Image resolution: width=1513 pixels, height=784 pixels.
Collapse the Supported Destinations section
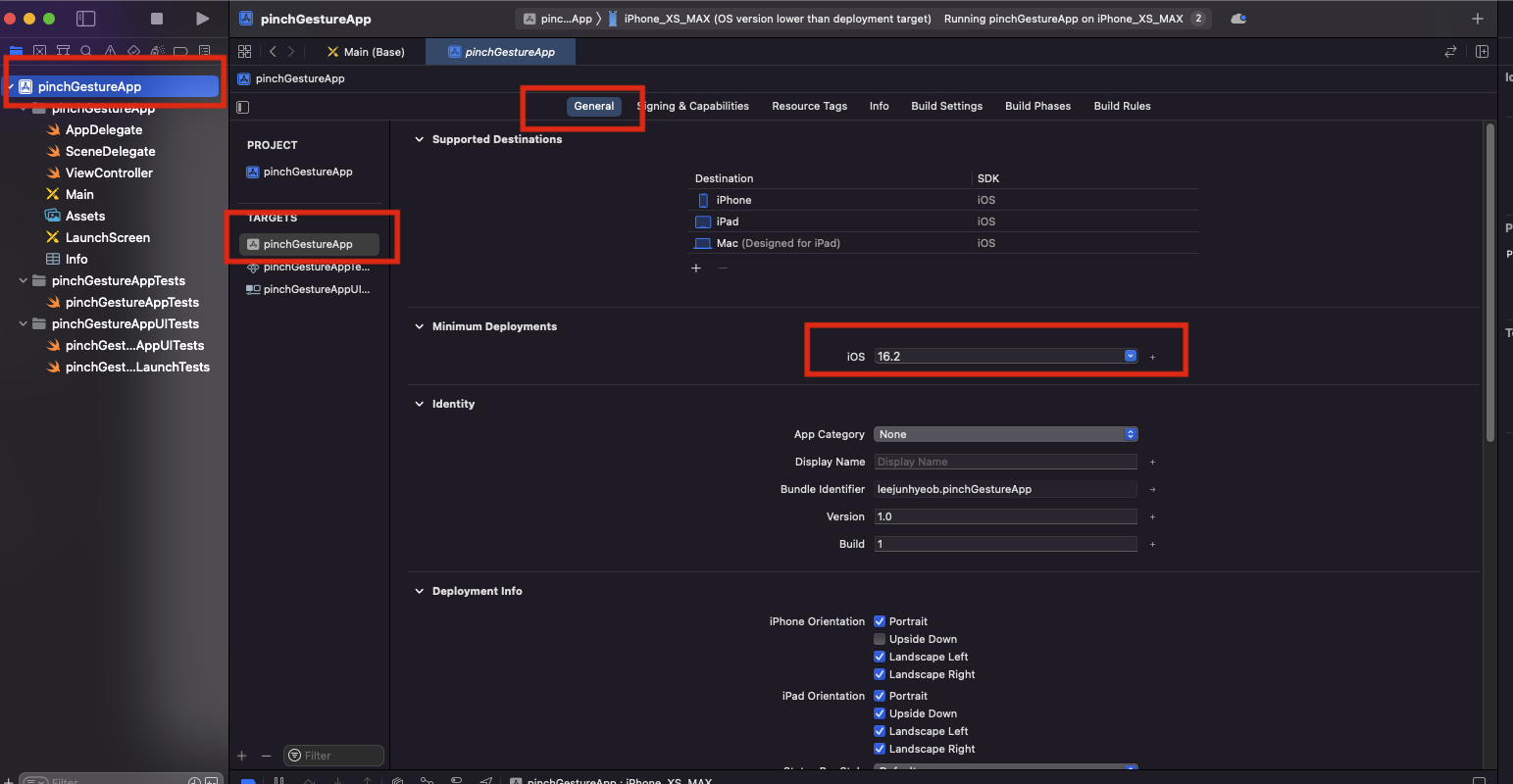pyautogui.click(x=420, y=139)
